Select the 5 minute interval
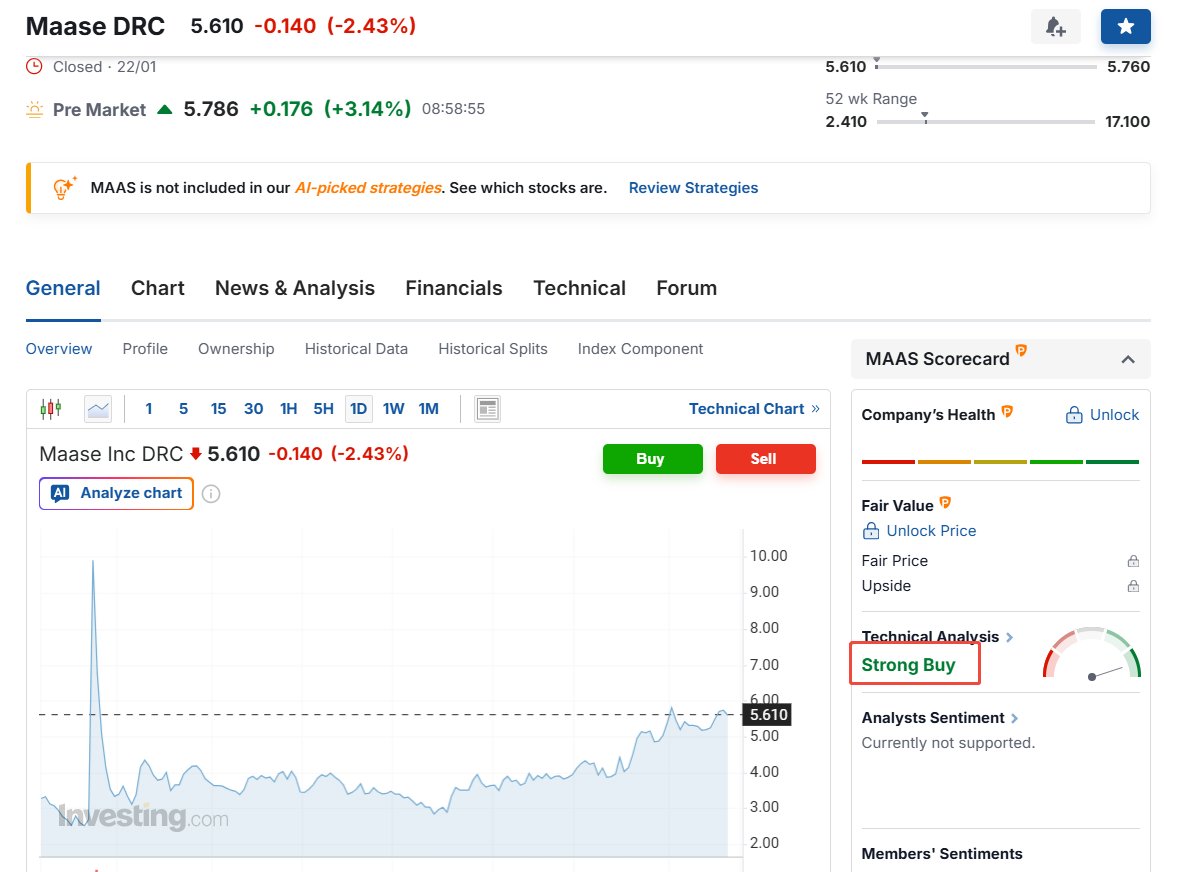 tap(183, 409)
